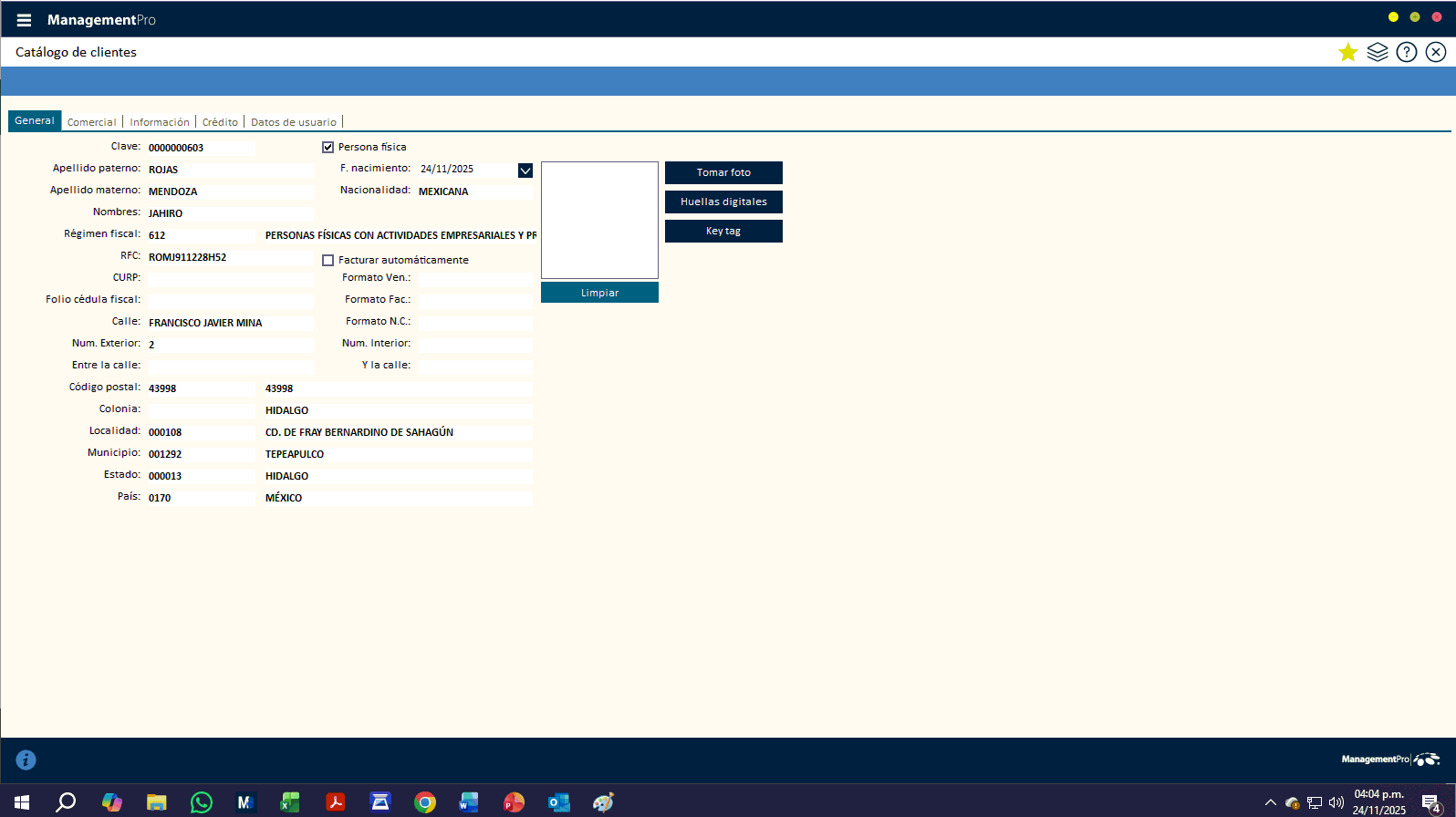1456x817 pixels.
Task: Launch Google Chrome from taskbar
Action: click(425, 802)
